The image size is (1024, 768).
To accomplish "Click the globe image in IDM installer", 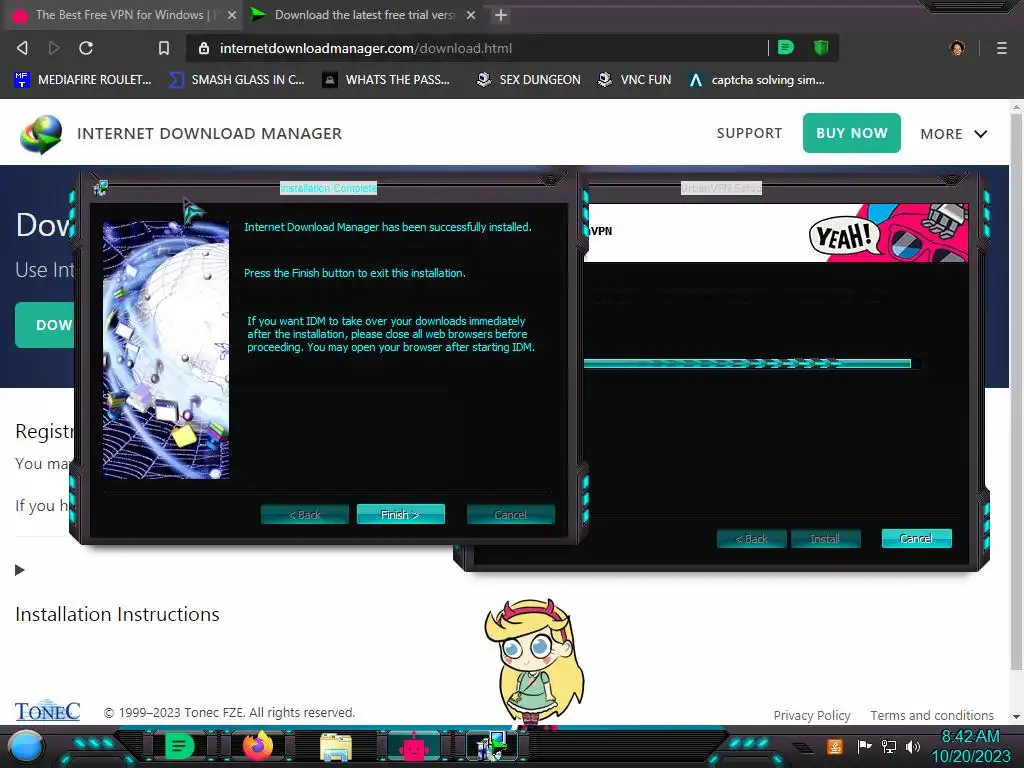I will click(x=166, y=350).
